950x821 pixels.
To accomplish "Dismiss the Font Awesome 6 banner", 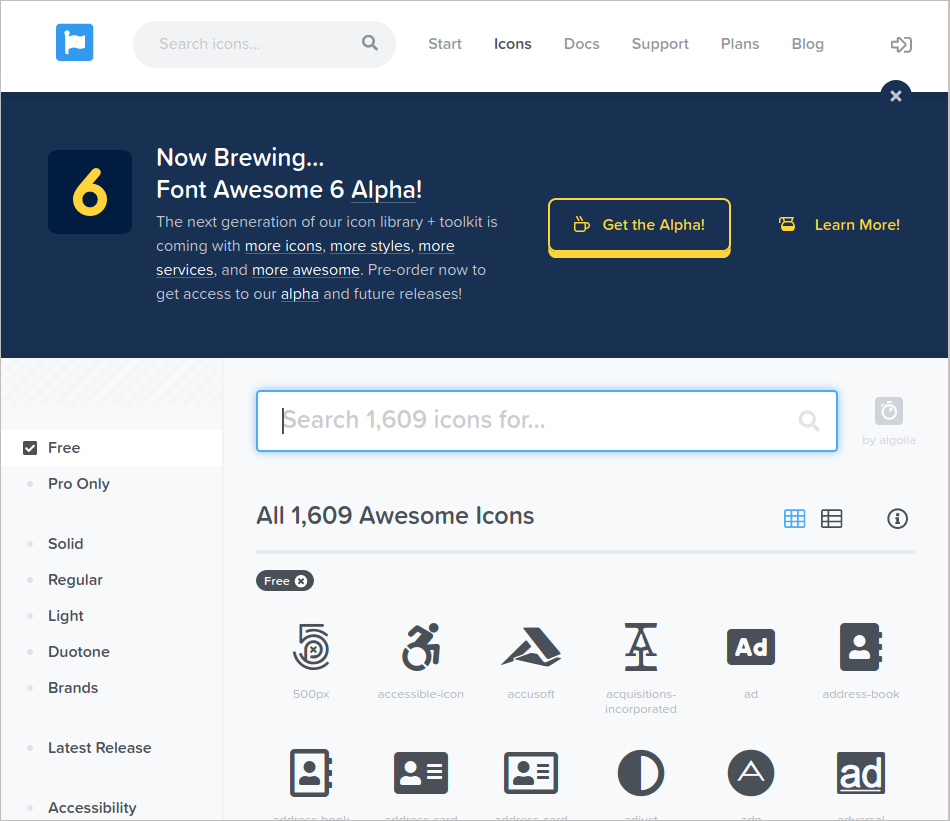I will (895, 96).
